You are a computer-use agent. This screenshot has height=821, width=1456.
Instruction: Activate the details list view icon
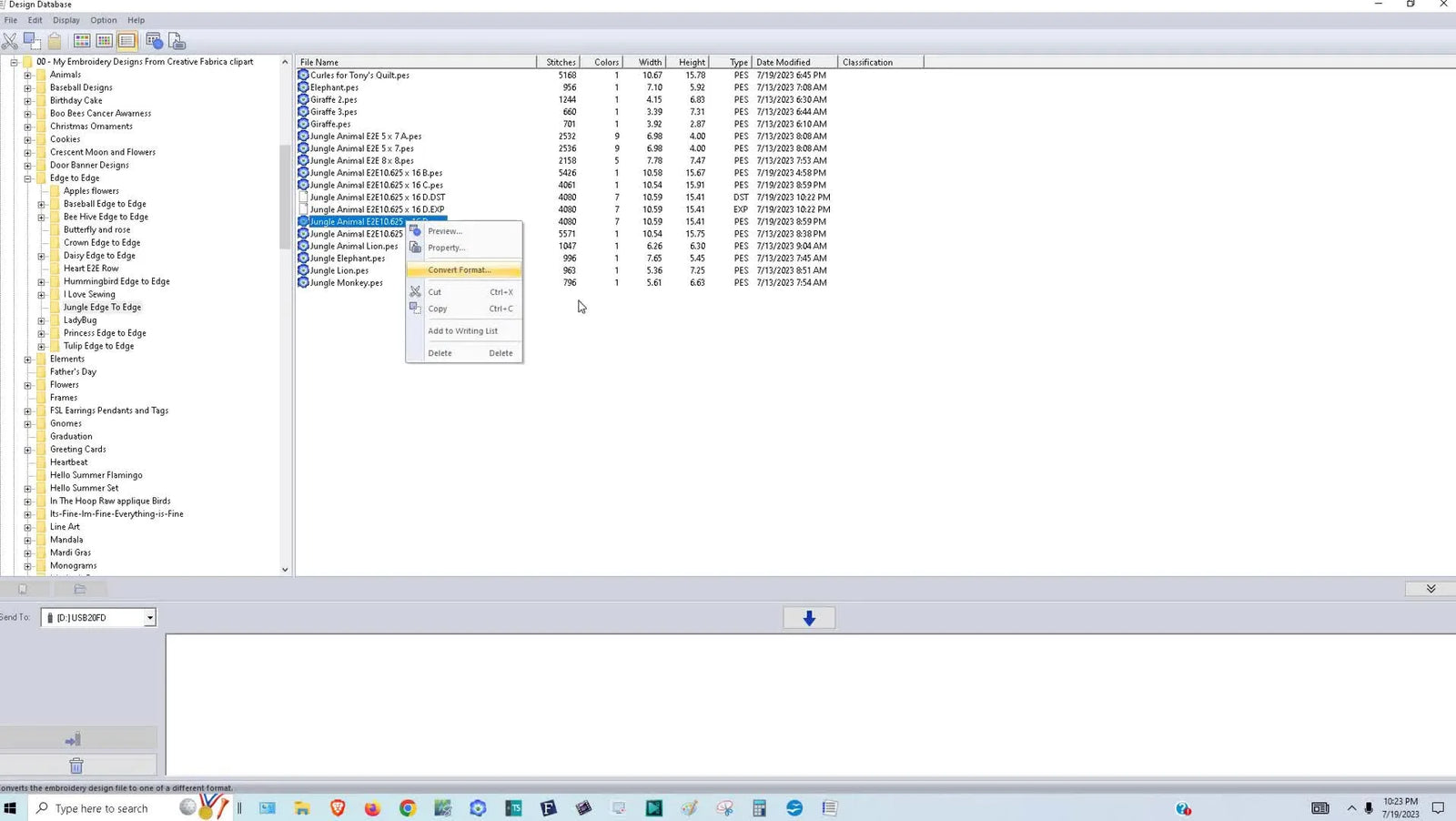(126, 40)
